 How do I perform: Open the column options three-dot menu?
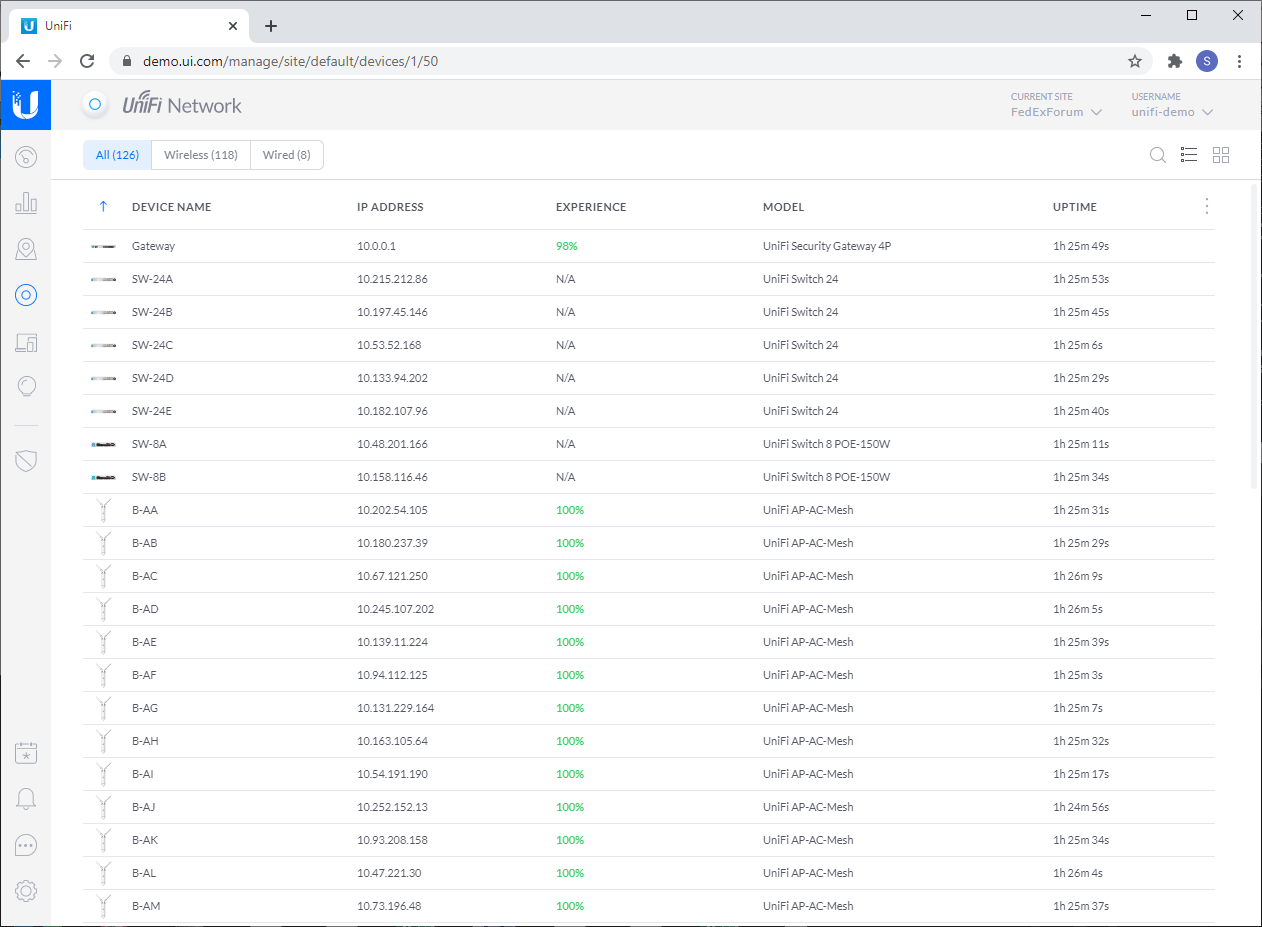1207,206
